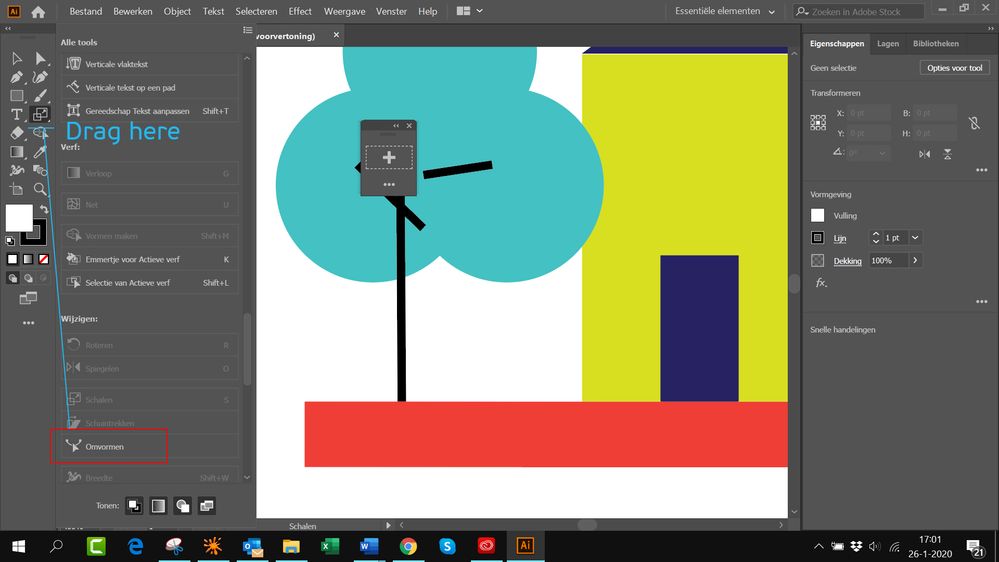This screenshot has width=999, height=562.
Task: Click the Vulling fill color swatch
Action: tap(818, 216)
